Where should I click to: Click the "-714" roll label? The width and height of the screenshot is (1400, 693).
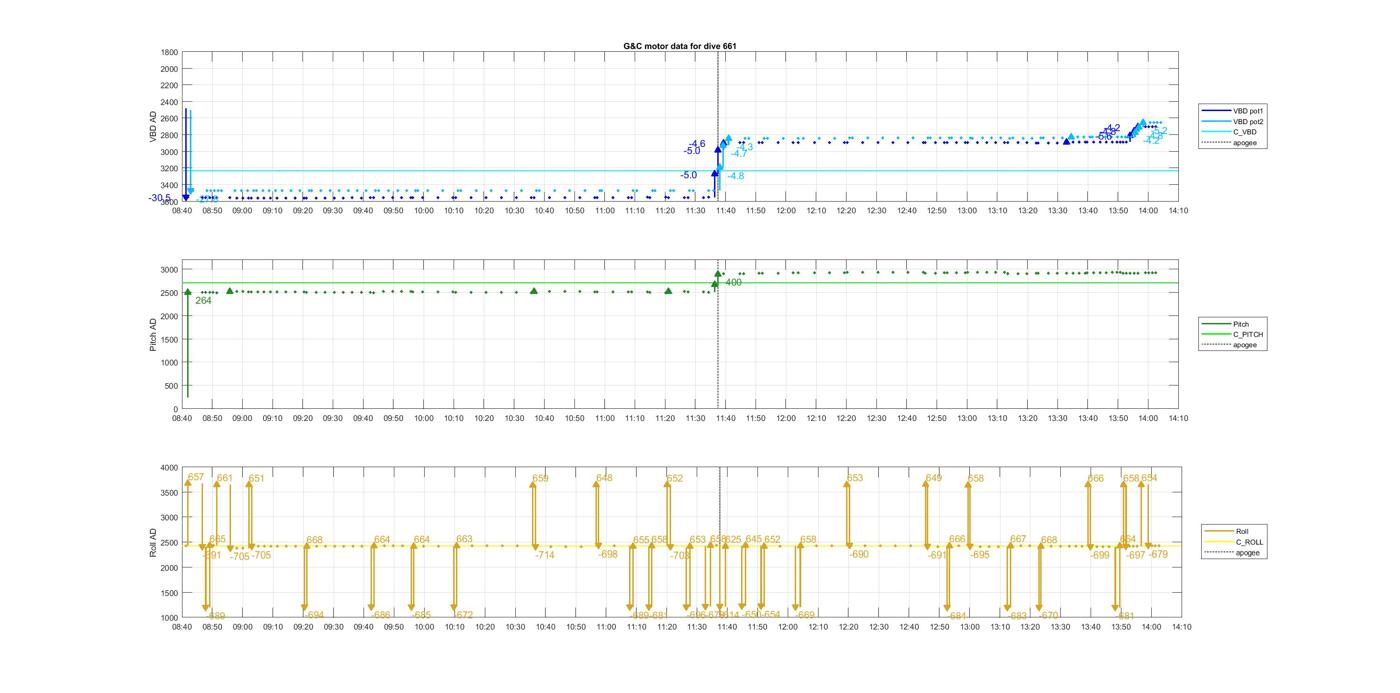pos(545,555)
